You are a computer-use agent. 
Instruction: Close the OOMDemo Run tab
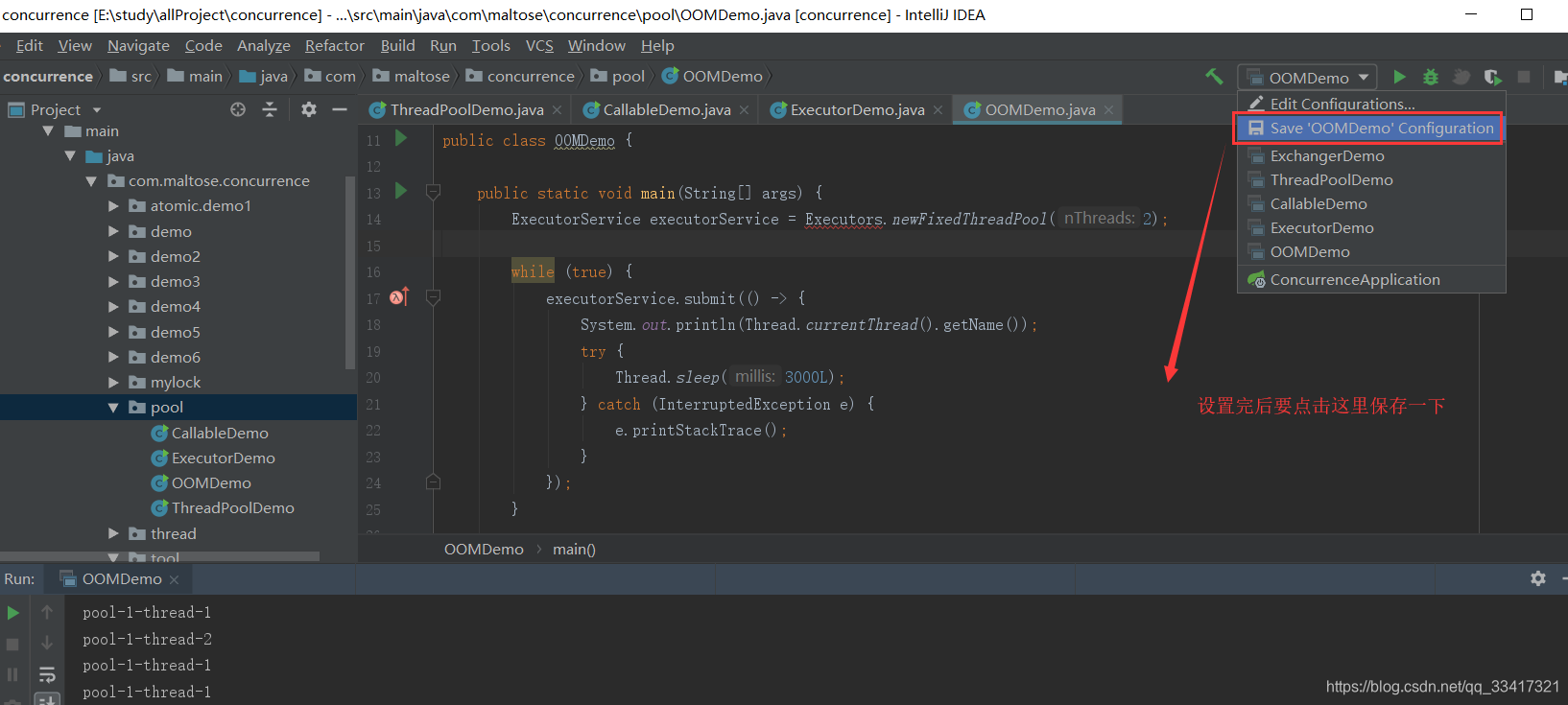[174, 579]
